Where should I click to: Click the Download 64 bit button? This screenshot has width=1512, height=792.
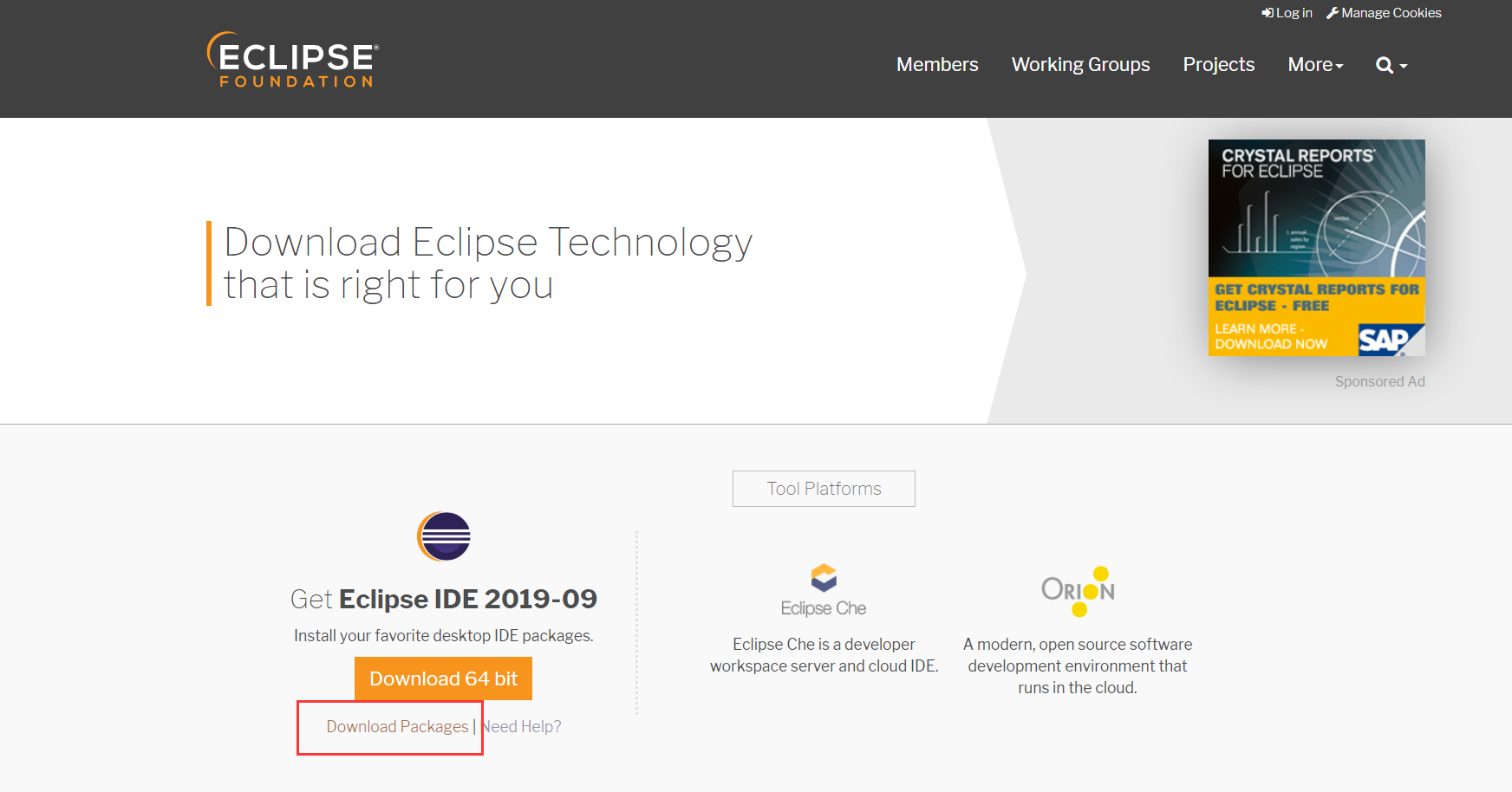pyautogui.click(x=443, y=678)
